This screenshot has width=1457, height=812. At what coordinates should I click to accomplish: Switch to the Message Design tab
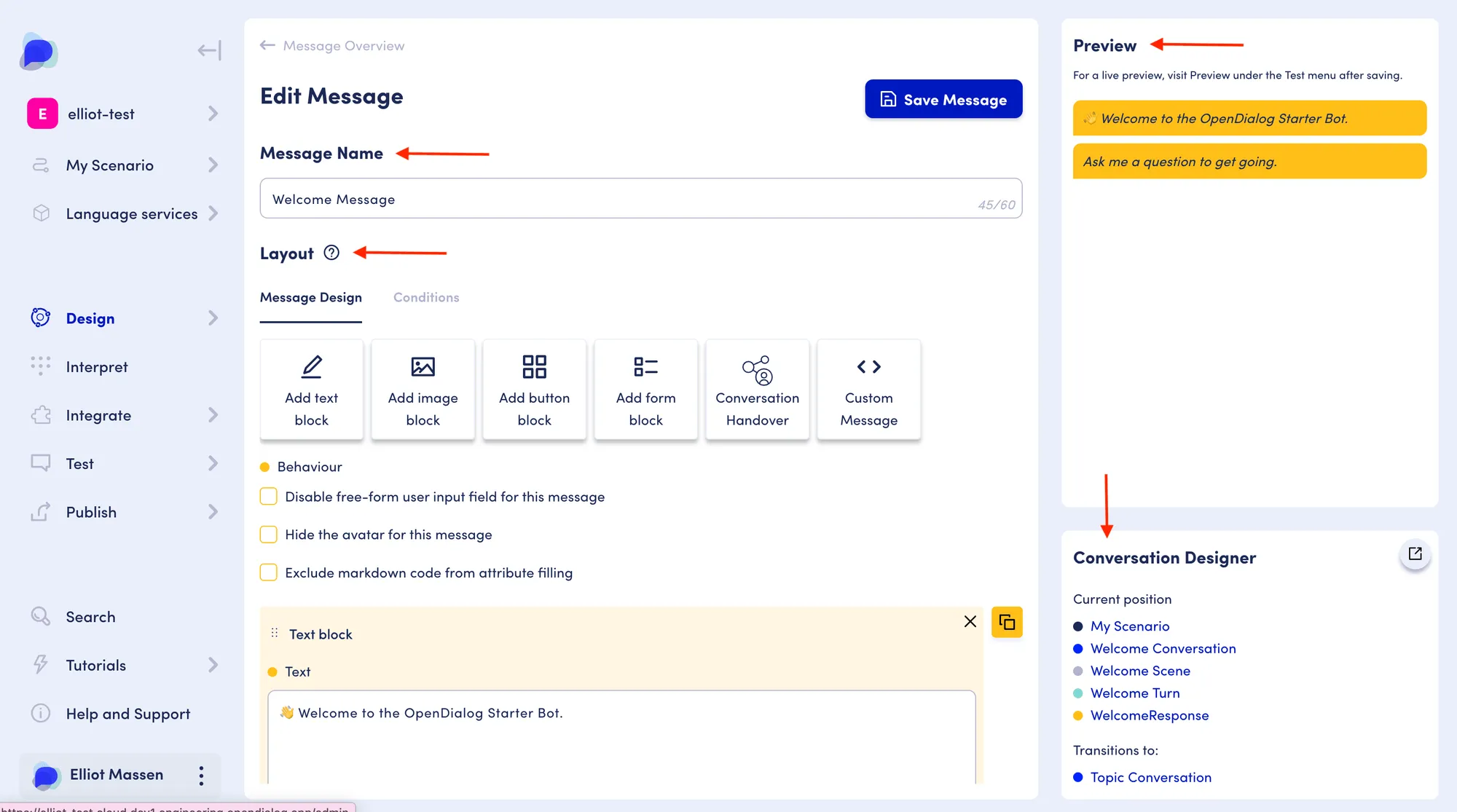(311, 298)
